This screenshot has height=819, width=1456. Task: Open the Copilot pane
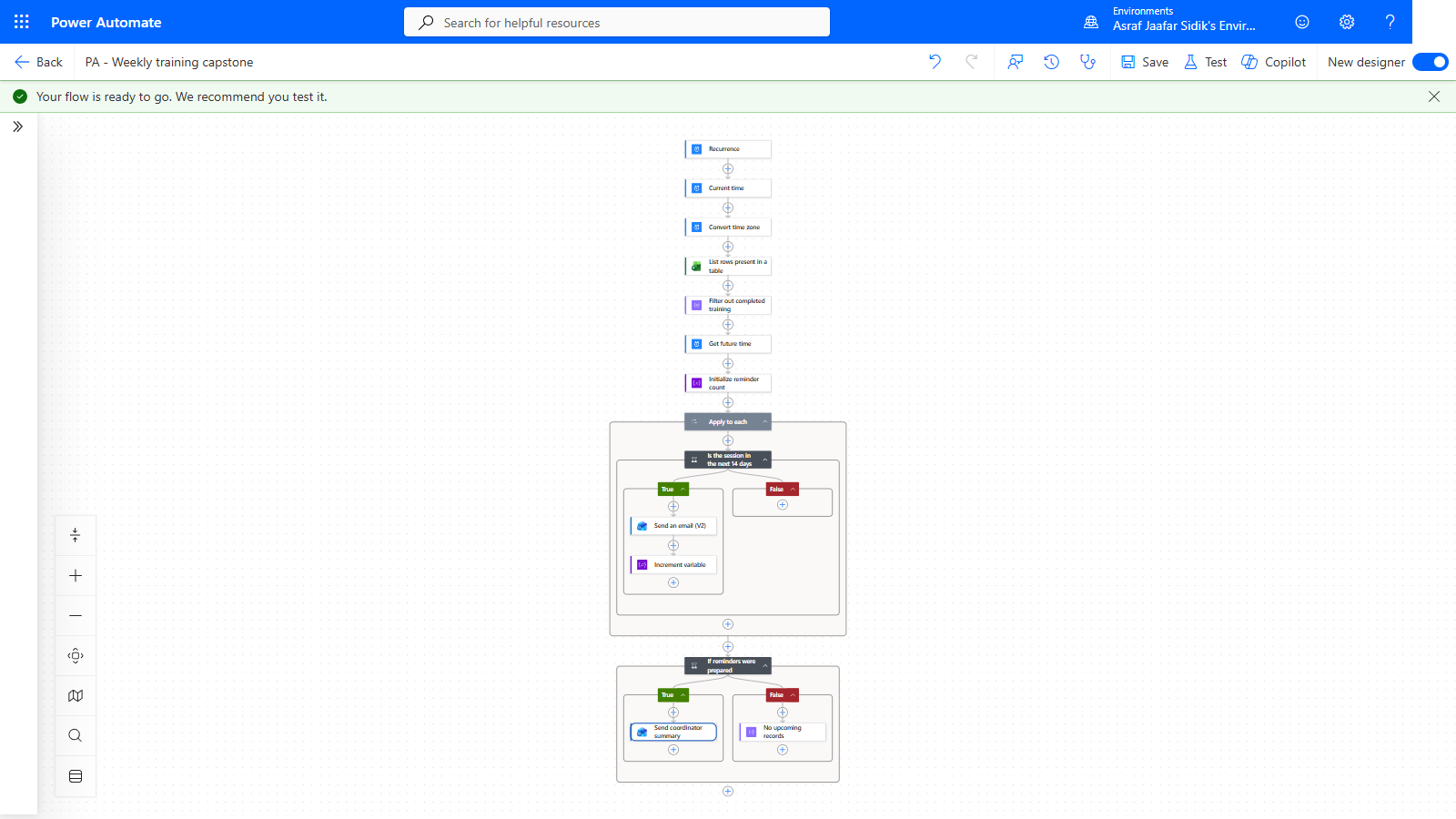tap(1274, 62)
